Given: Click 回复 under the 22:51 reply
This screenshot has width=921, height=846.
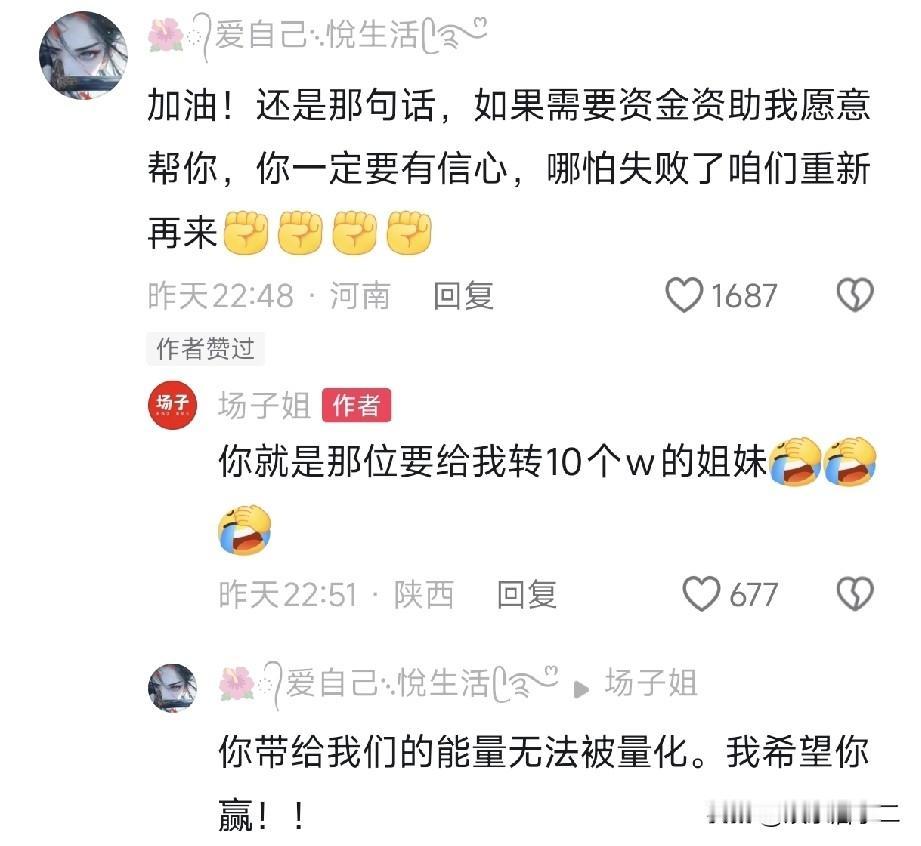Looking at the screenshot, I should pos(527,595).
